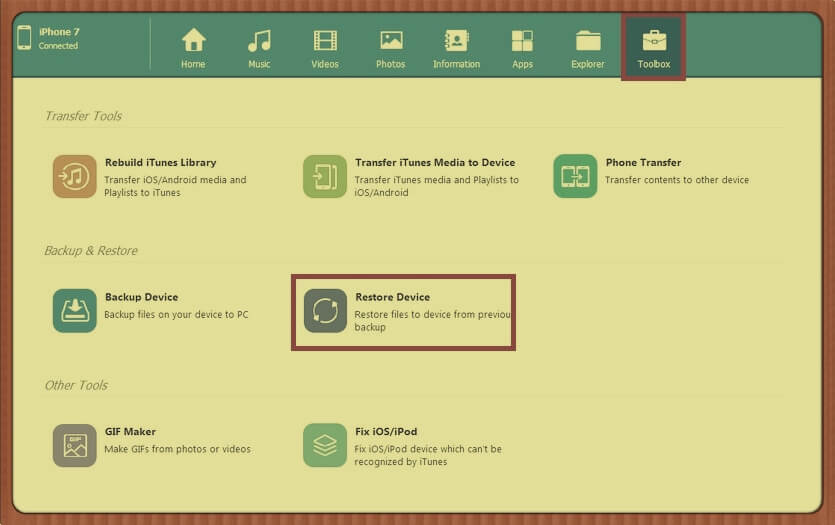Select the Toolbox tab label
This screenshot has width=835, height=525.
pyautogui.click(x=654, y=64)
